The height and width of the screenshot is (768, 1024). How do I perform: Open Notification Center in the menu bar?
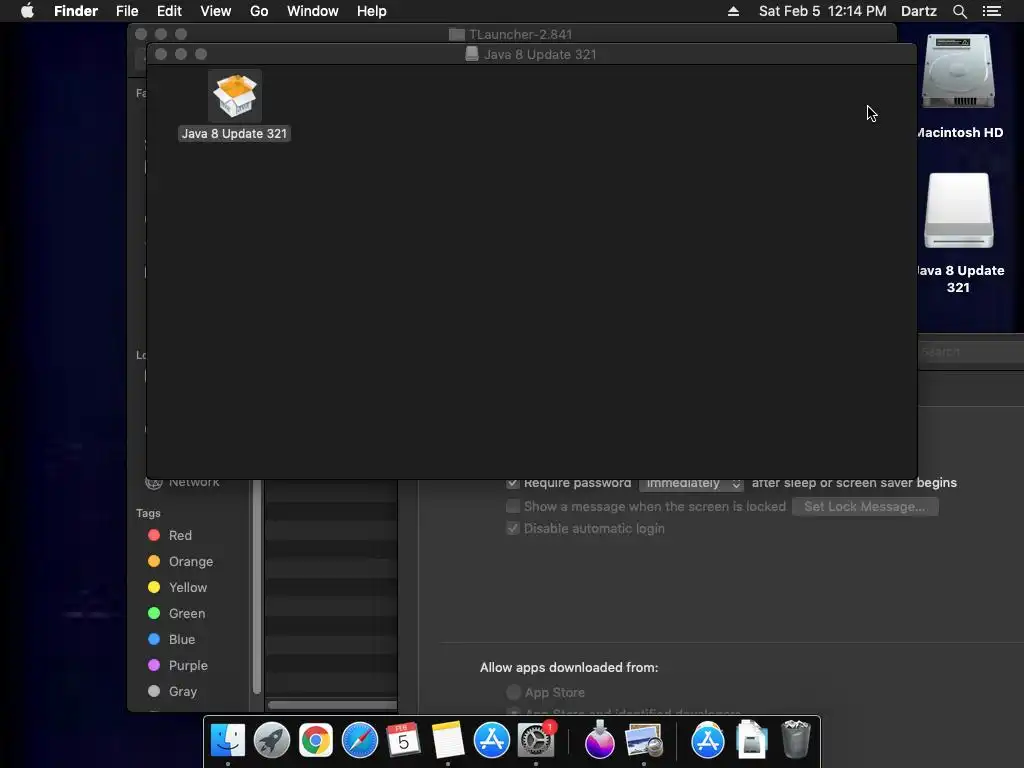992,11
